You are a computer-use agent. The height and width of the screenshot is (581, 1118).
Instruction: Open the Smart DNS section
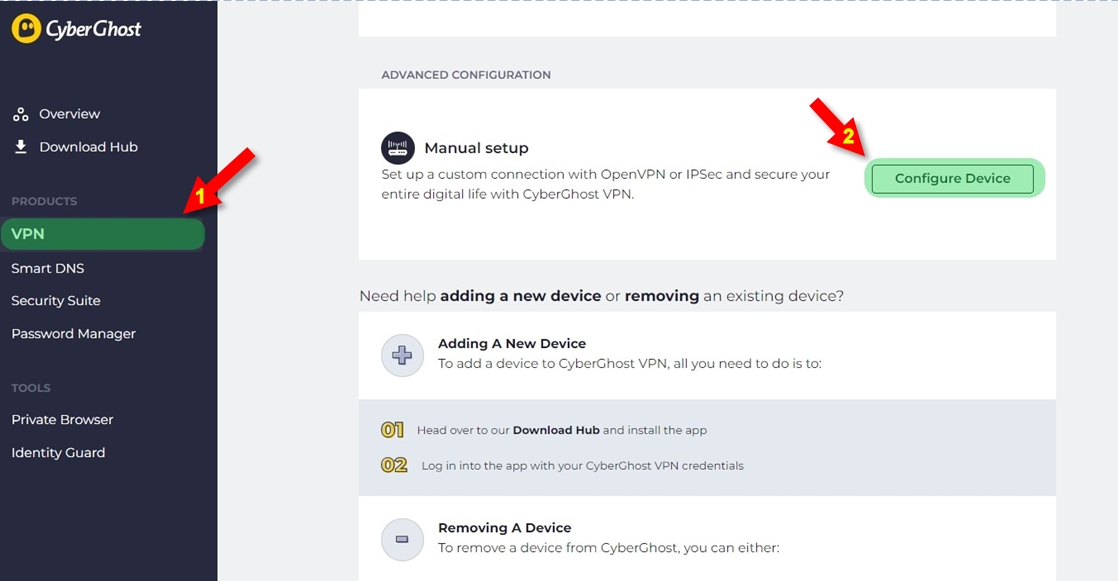(47, 268)
